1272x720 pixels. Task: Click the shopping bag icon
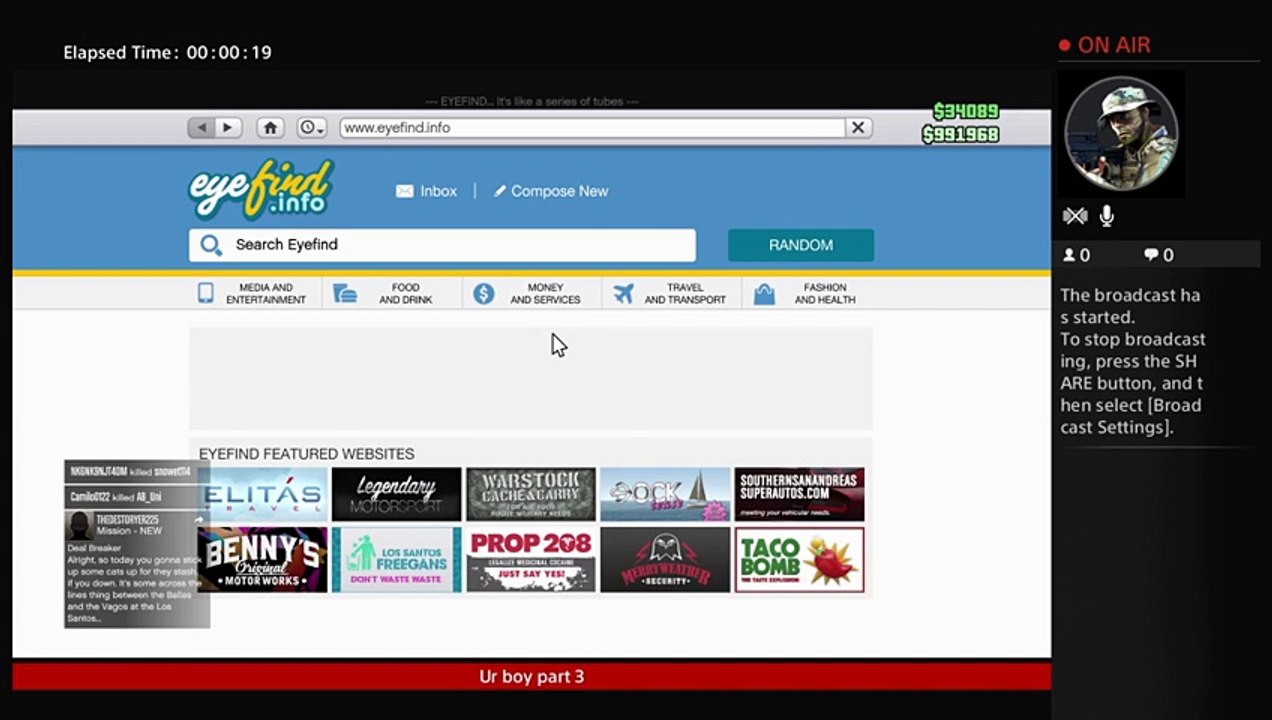(x=764, y=294)
